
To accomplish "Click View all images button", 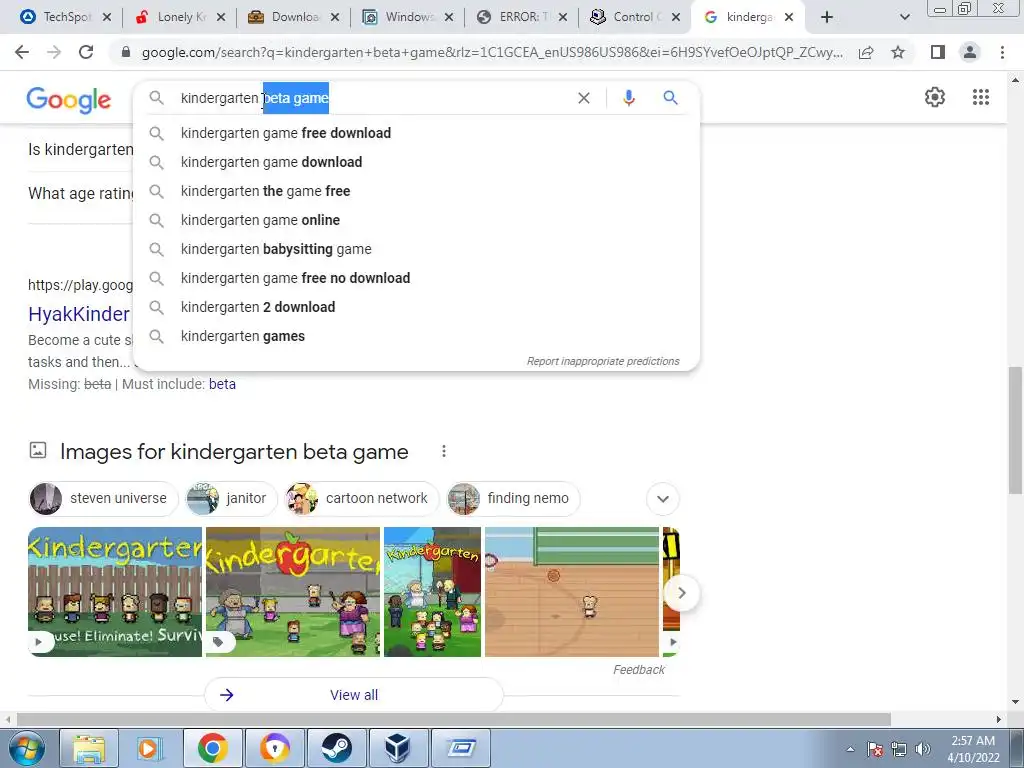I will (354, 695).
